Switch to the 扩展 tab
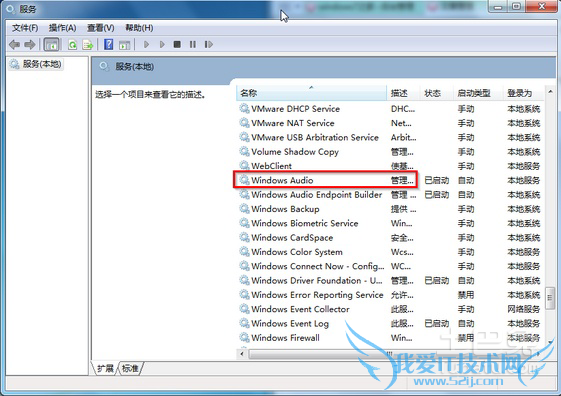 point(105,368)
